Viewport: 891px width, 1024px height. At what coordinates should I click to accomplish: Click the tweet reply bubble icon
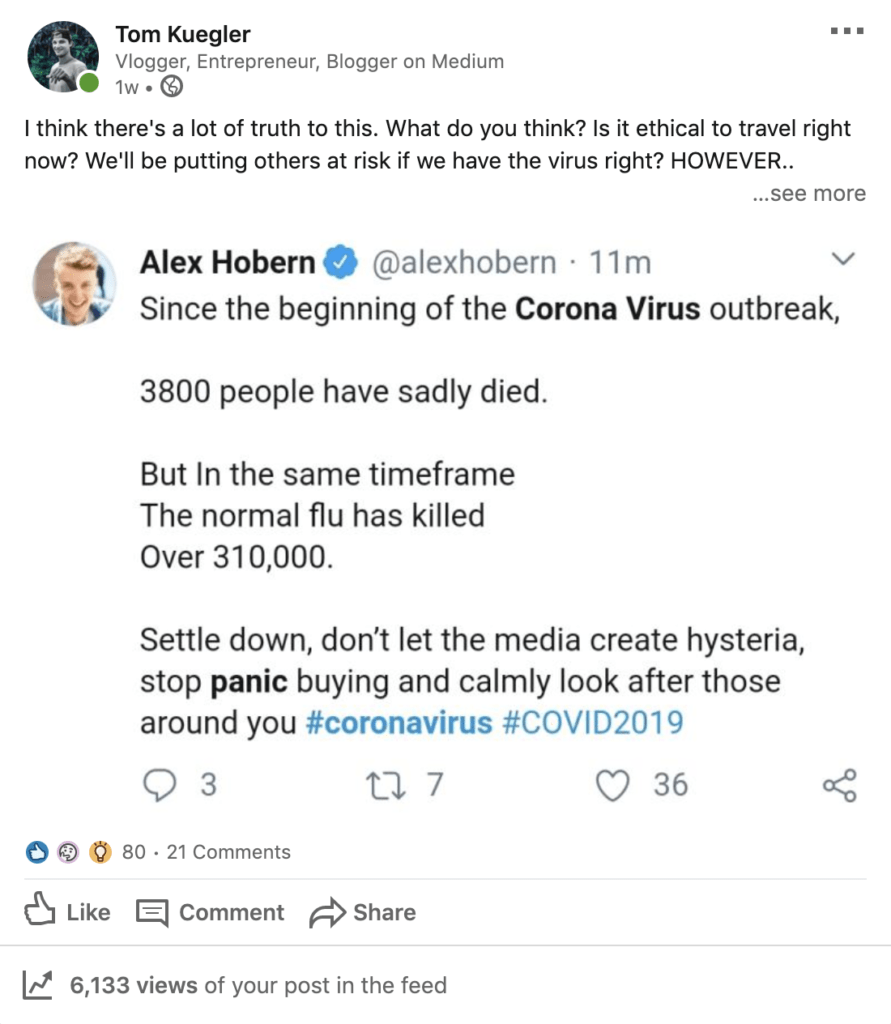(x=159, y=784)
